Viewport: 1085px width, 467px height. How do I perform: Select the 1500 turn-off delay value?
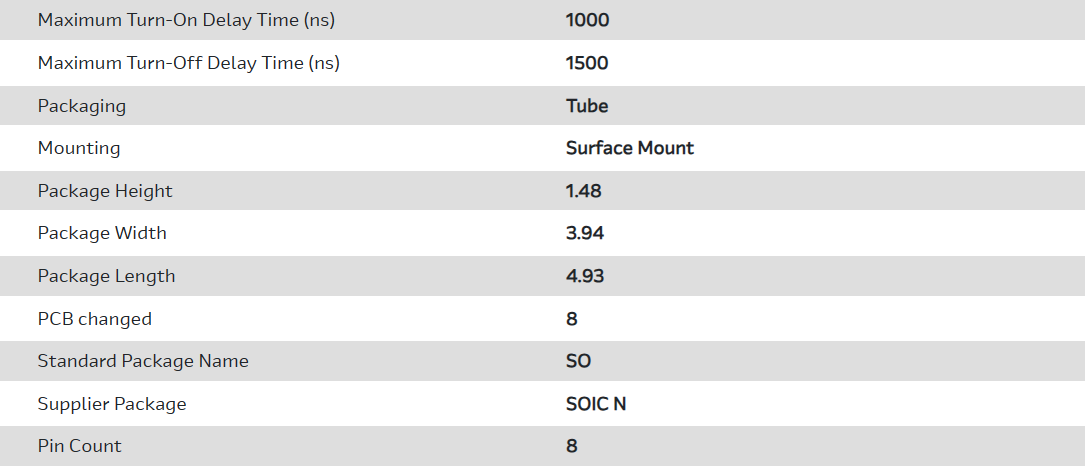pos(587,63)
